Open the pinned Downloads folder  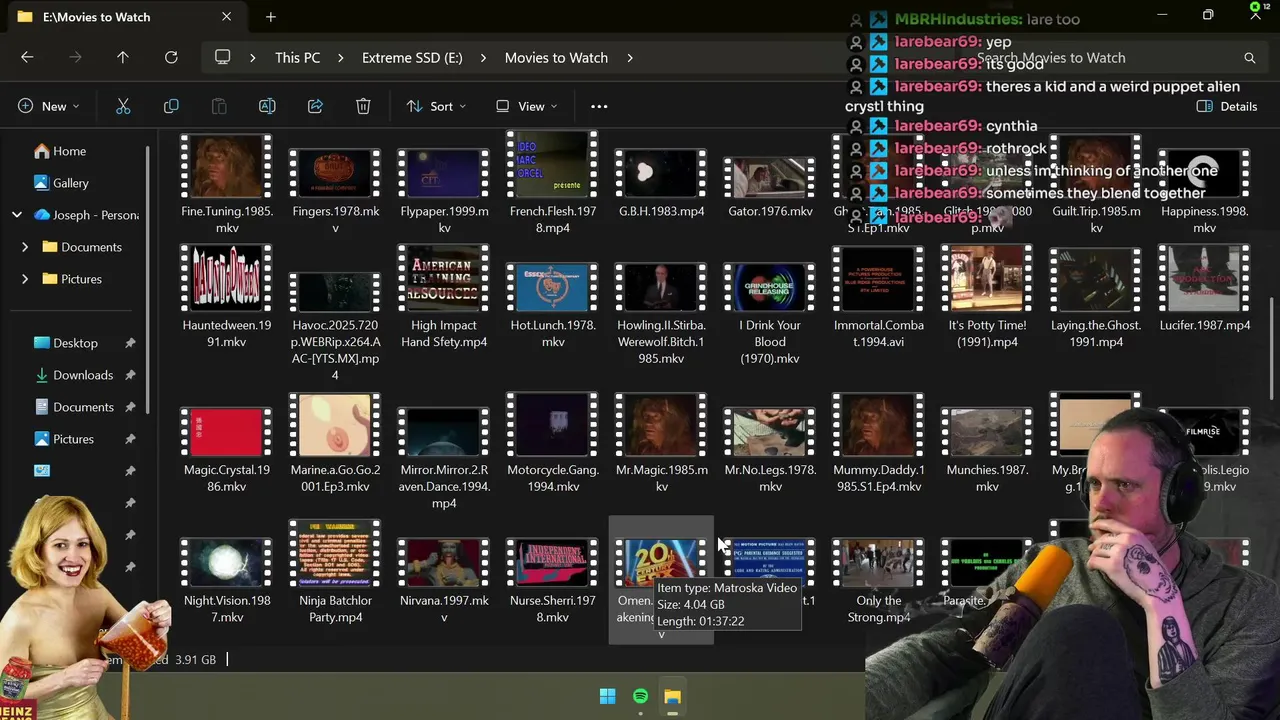click(x=73, y=375)
